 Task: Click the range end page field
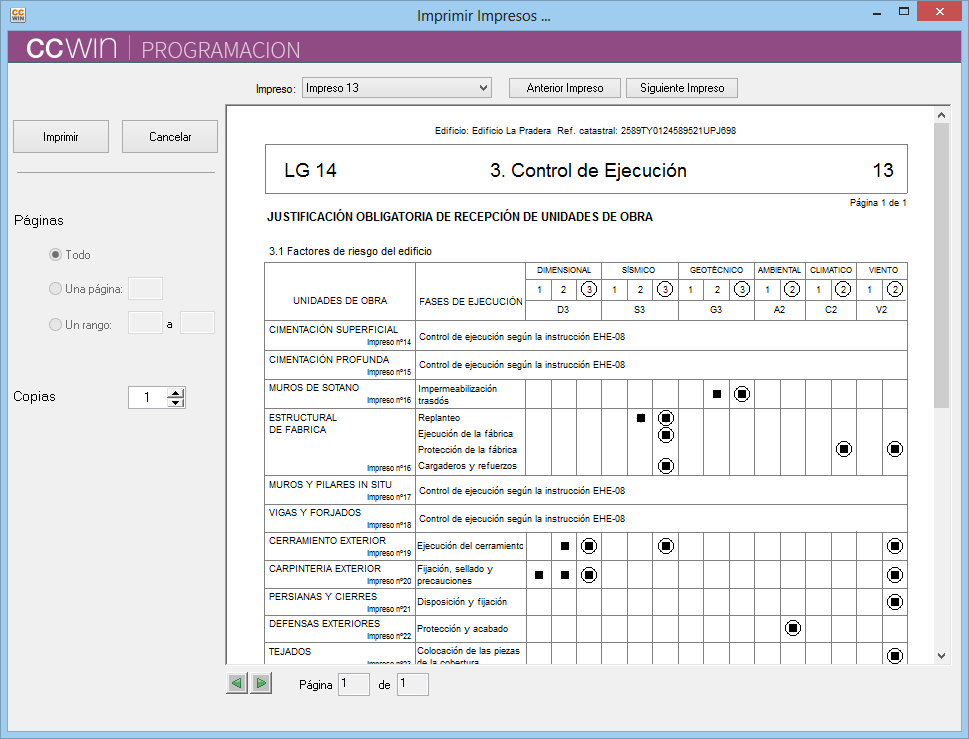tap(197, 323)
